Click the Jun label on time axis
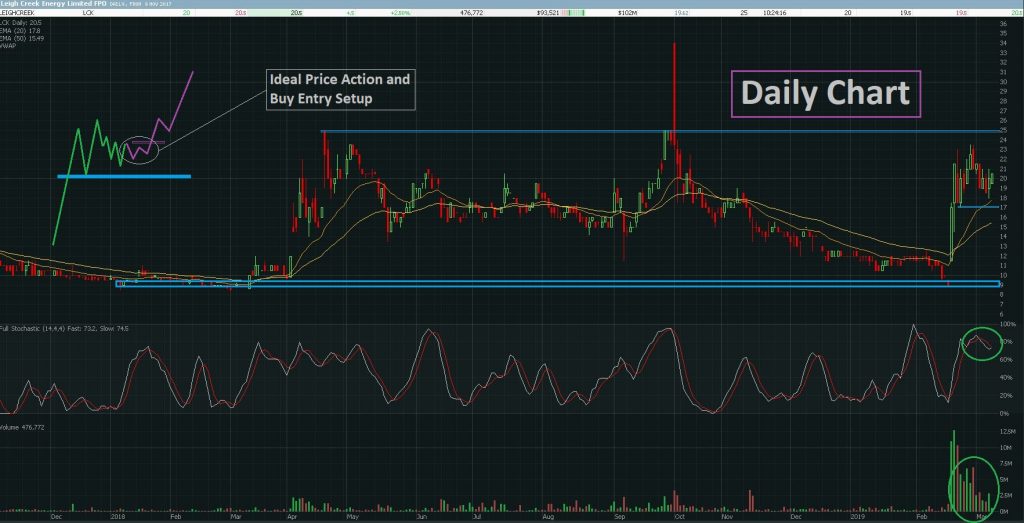 (423, 515)
